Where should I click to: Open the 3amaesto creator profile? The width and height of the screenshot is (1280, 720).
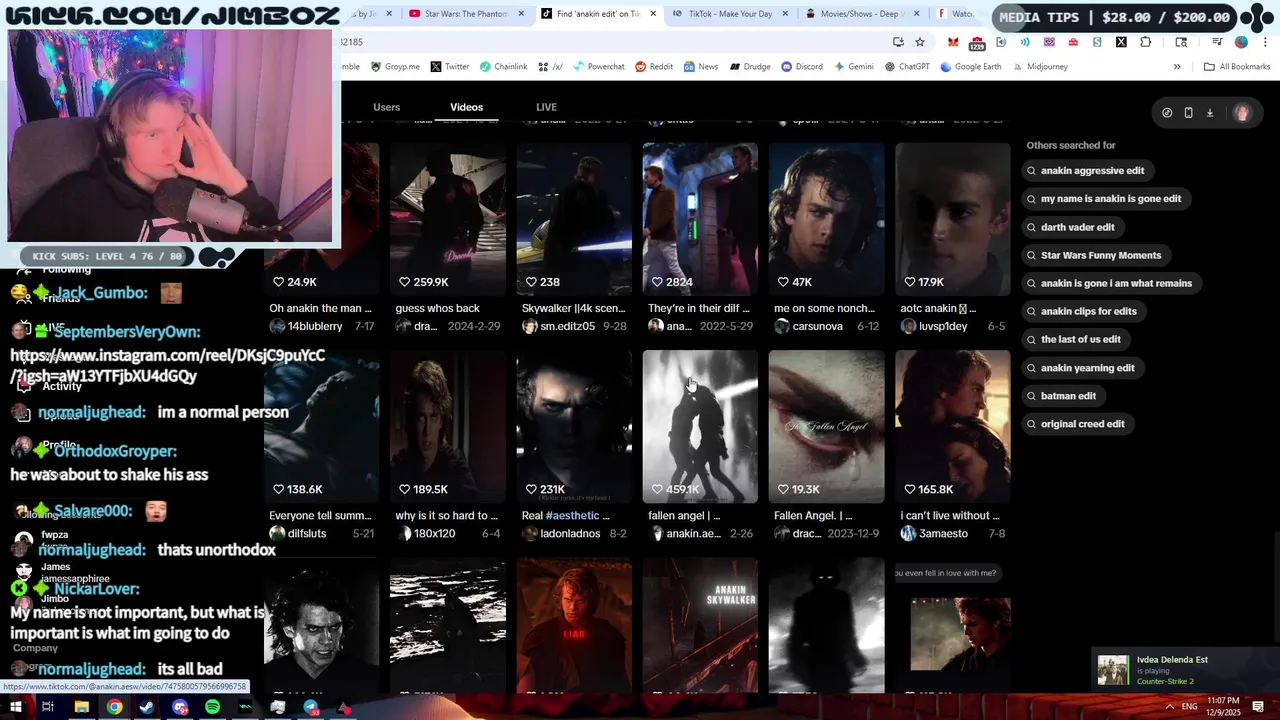[x=934, y=534]
